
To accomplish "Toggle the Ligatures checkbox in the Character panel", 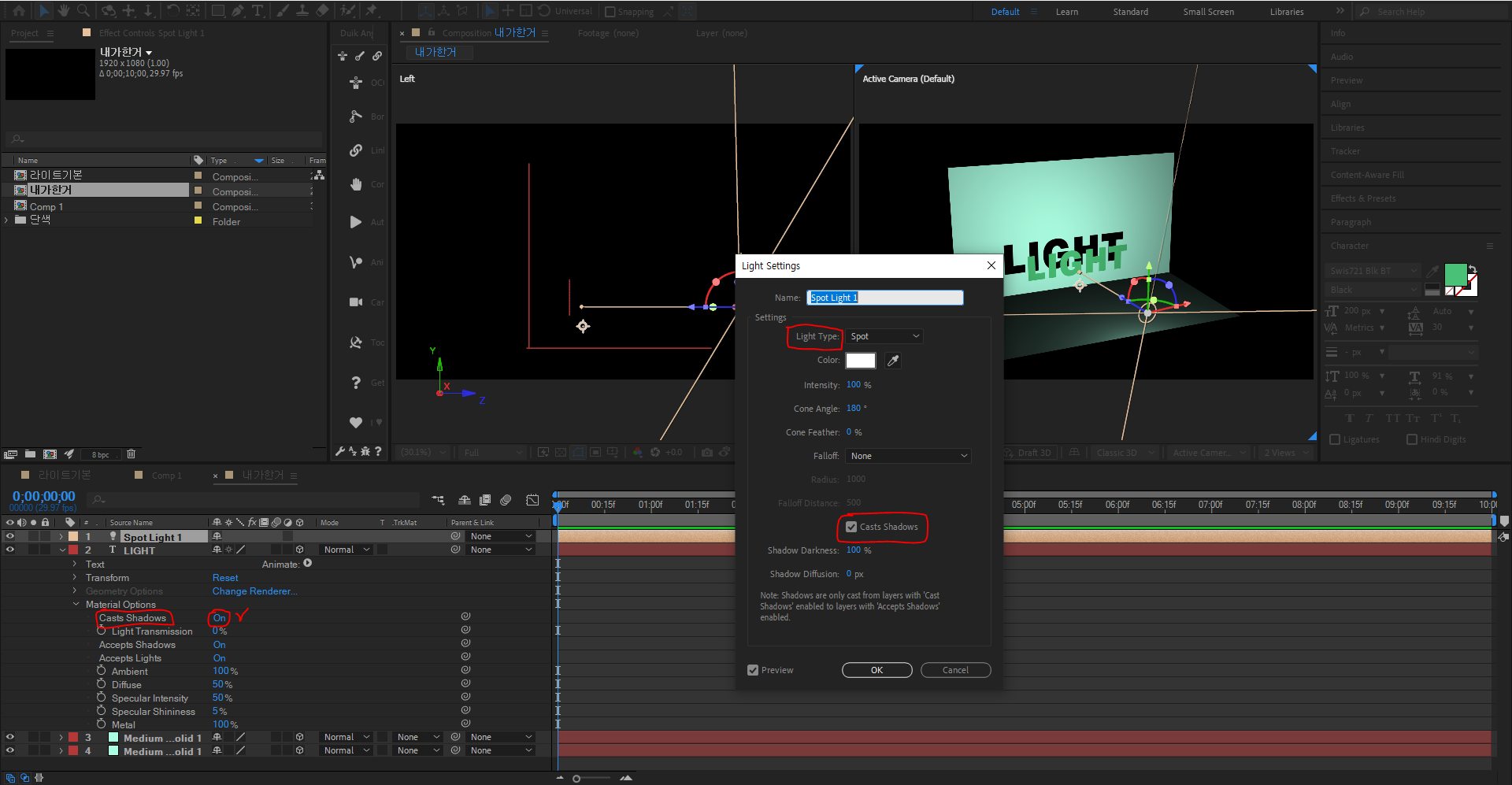I will click(x=1335, y=439).
